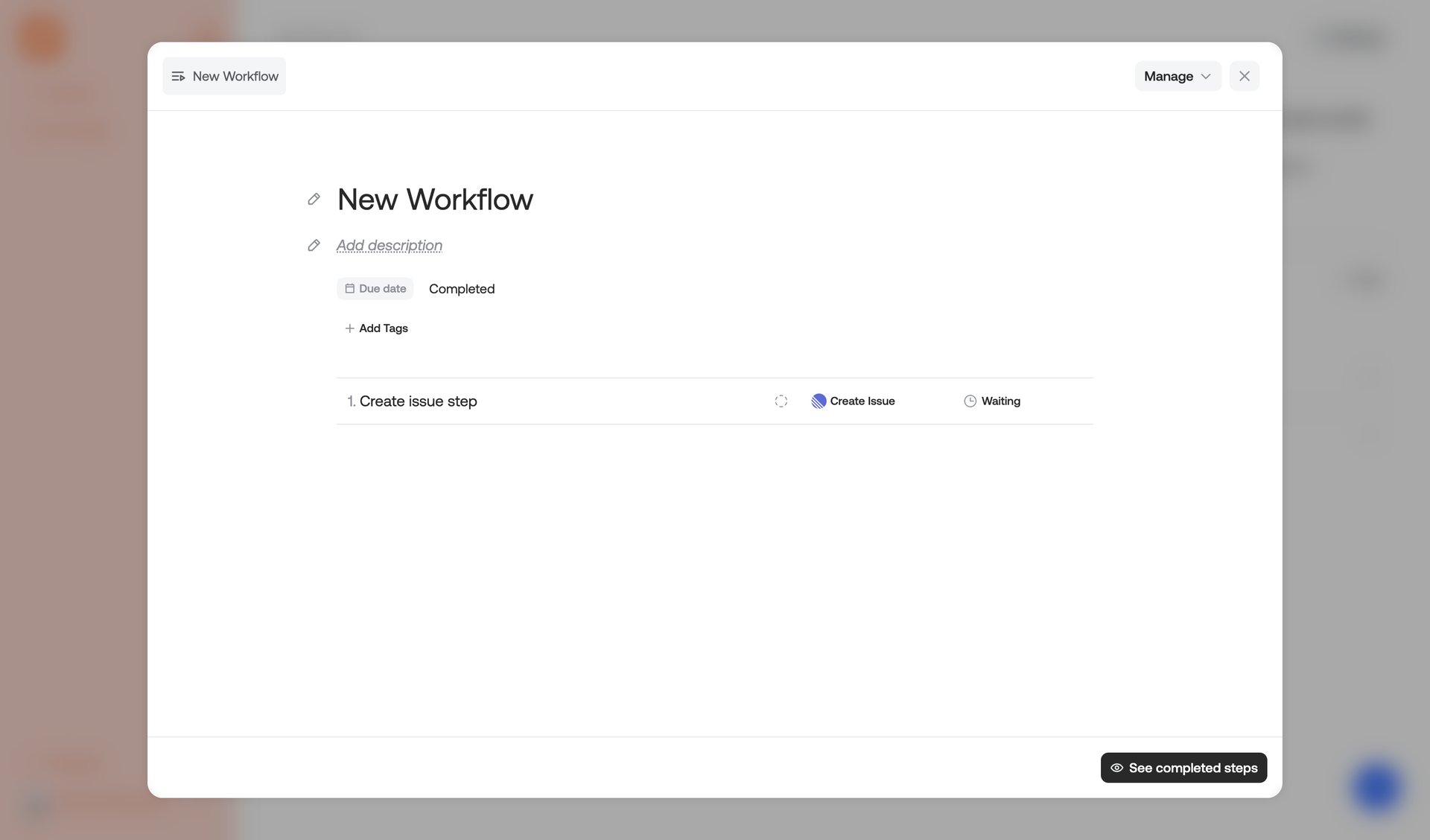The image size is (1430, 840).
Task: Open the Due date picker
Action: pyautogui.click(x=375, y=288)
